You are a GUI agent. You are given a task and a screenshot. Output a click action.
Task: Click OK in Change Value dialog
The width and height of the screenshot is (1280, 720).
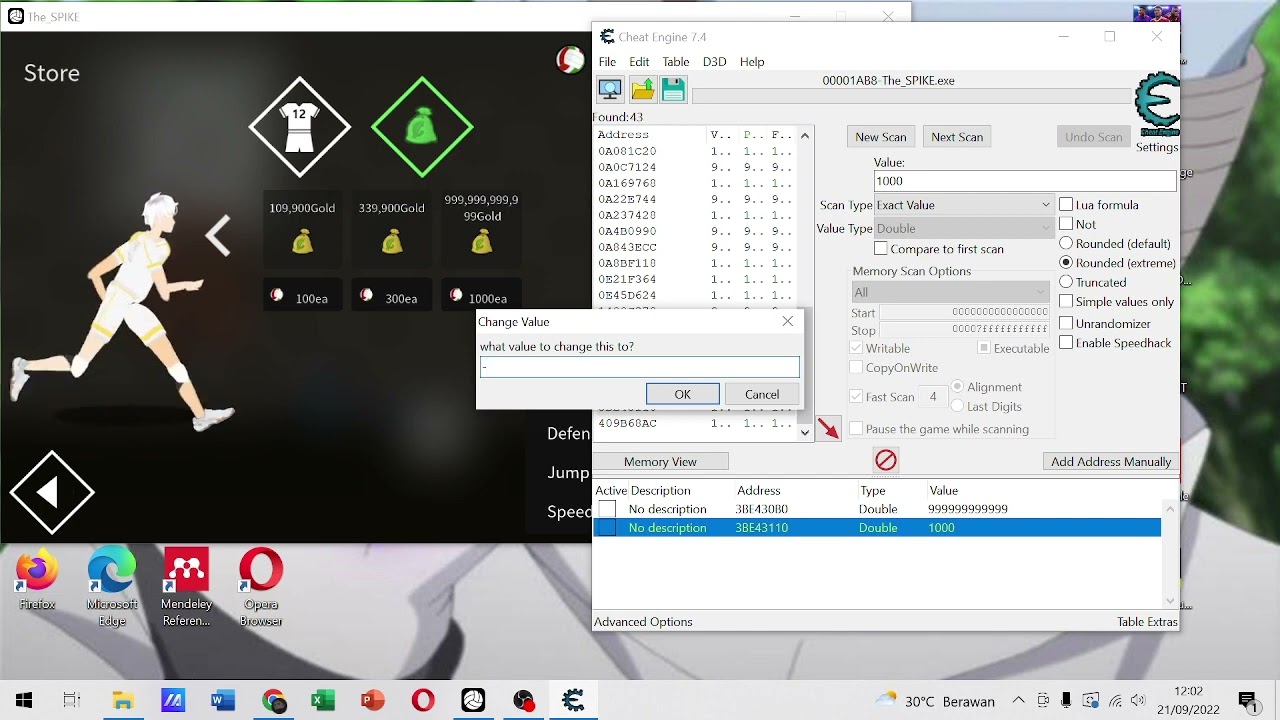[682, 394]
